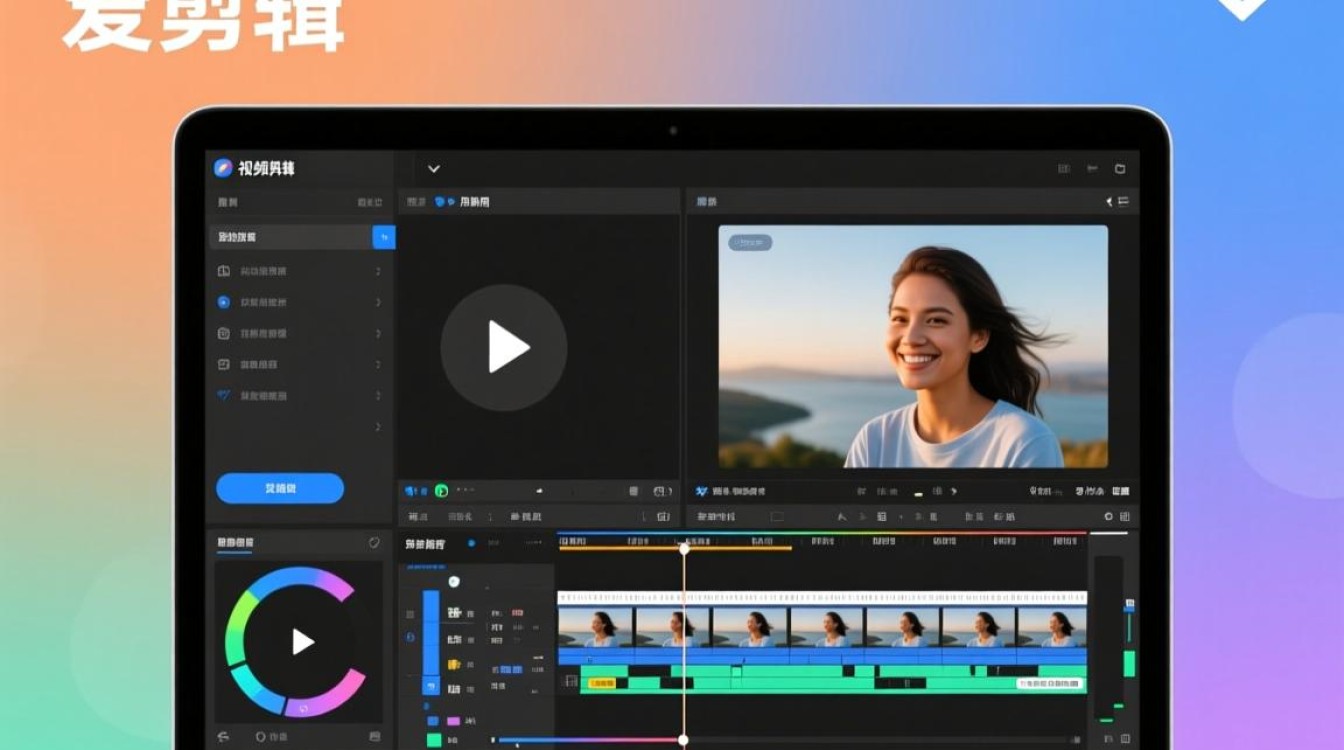The height and width of the screenshot is (750, 1344).
Task: Select the camera icon in the sidebar list
Action: pyautogui.click(x=224, y=333)
